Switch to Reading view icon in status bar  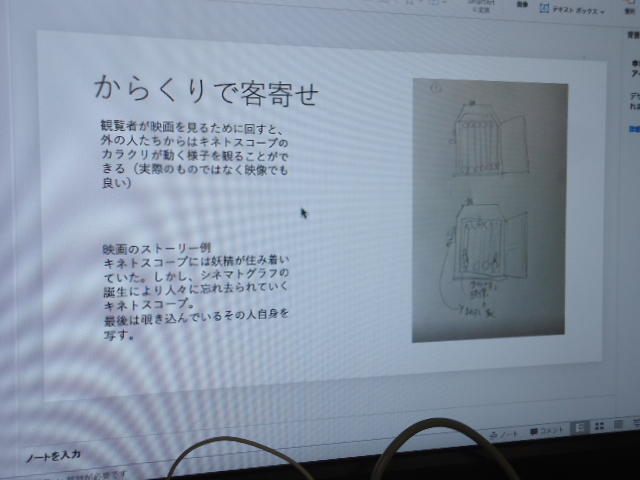(619, 424)
